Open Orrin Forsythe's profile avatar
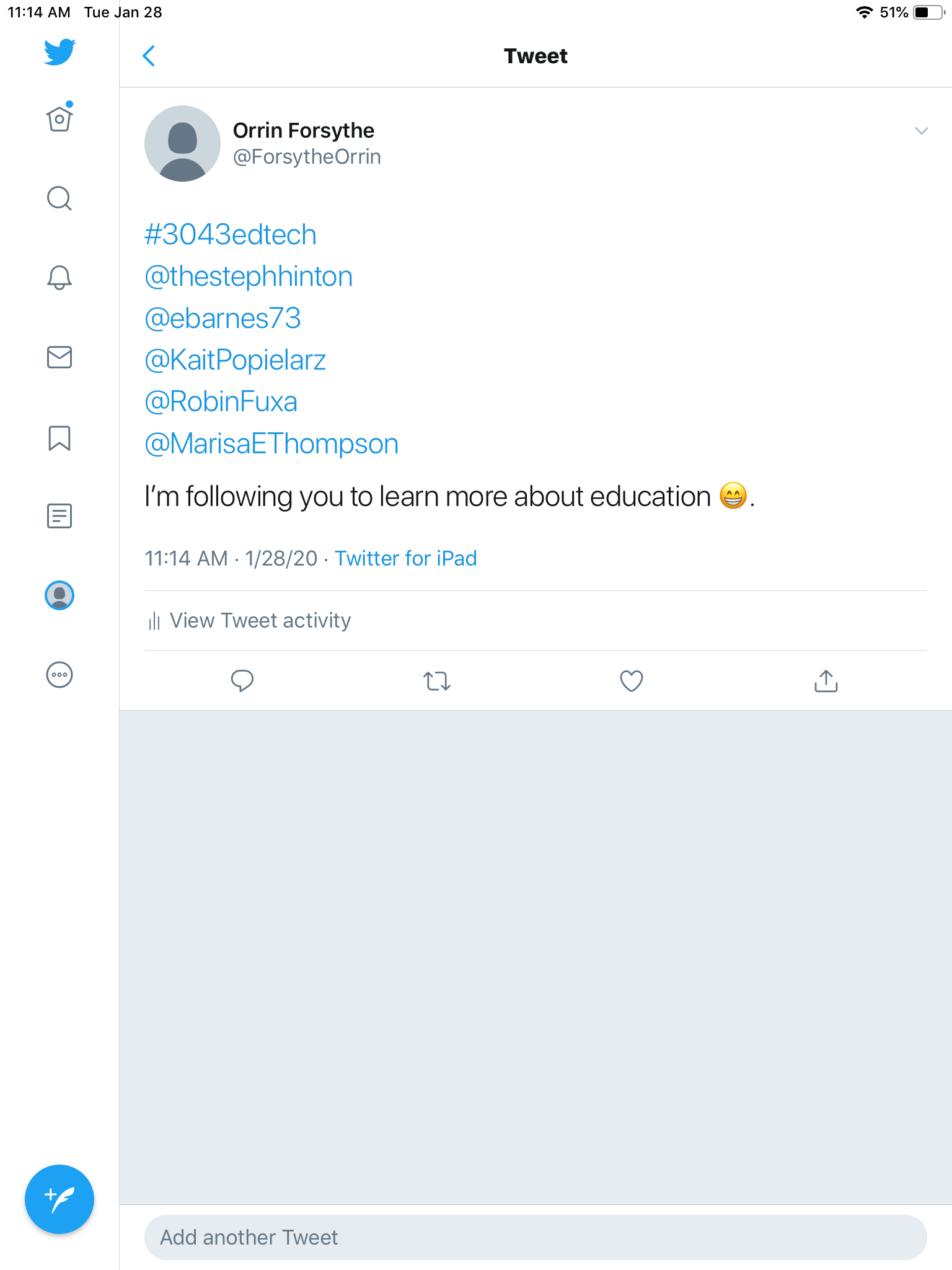Image resolution: width=952 pixels, height=1270 pixels. [182, 143]
